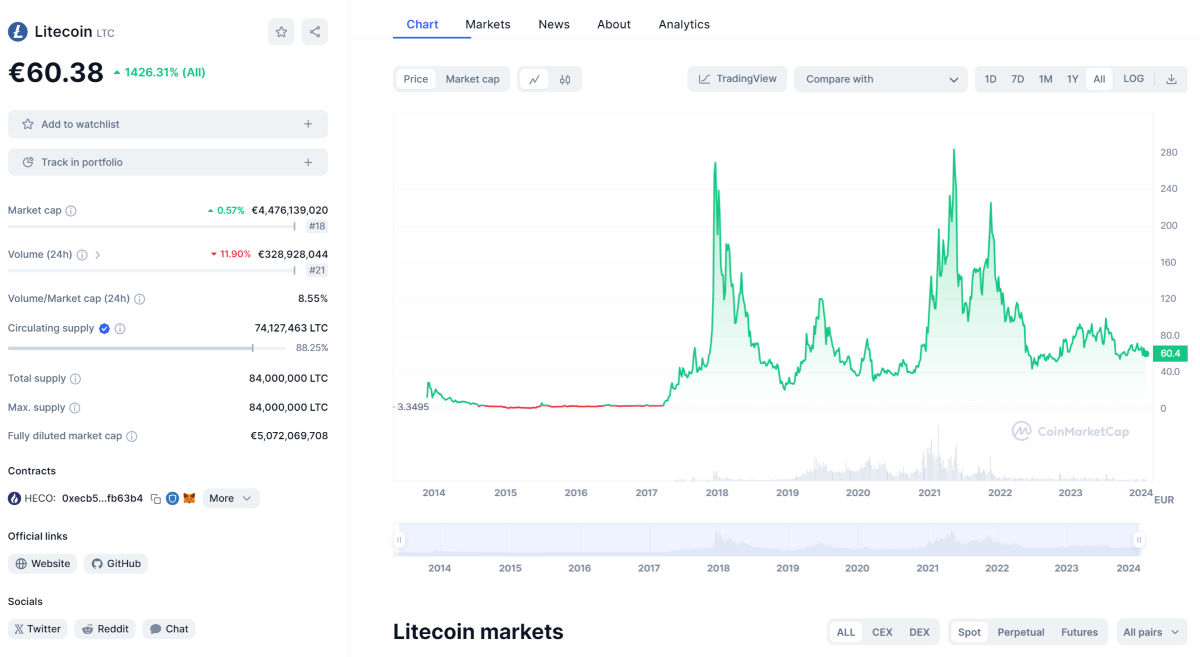Open the Markets tab
1200x657 pixels.
point(488,24)
